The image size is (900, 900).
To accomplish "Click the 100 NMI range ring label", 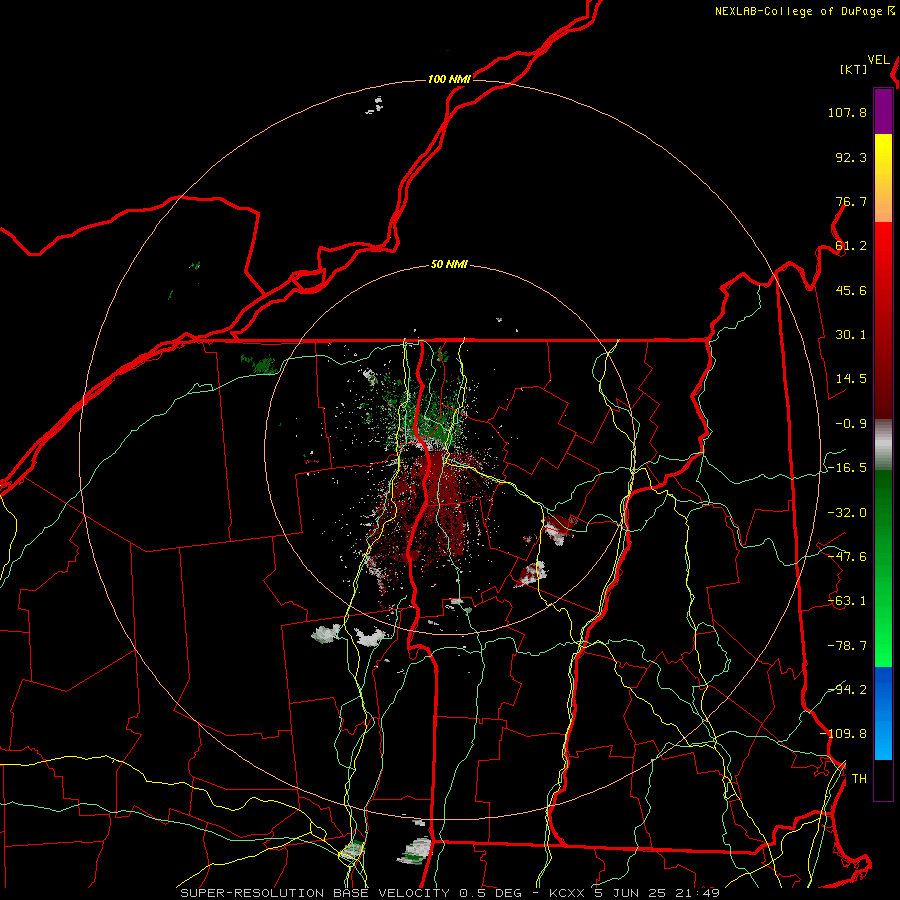I will (449, 79).
